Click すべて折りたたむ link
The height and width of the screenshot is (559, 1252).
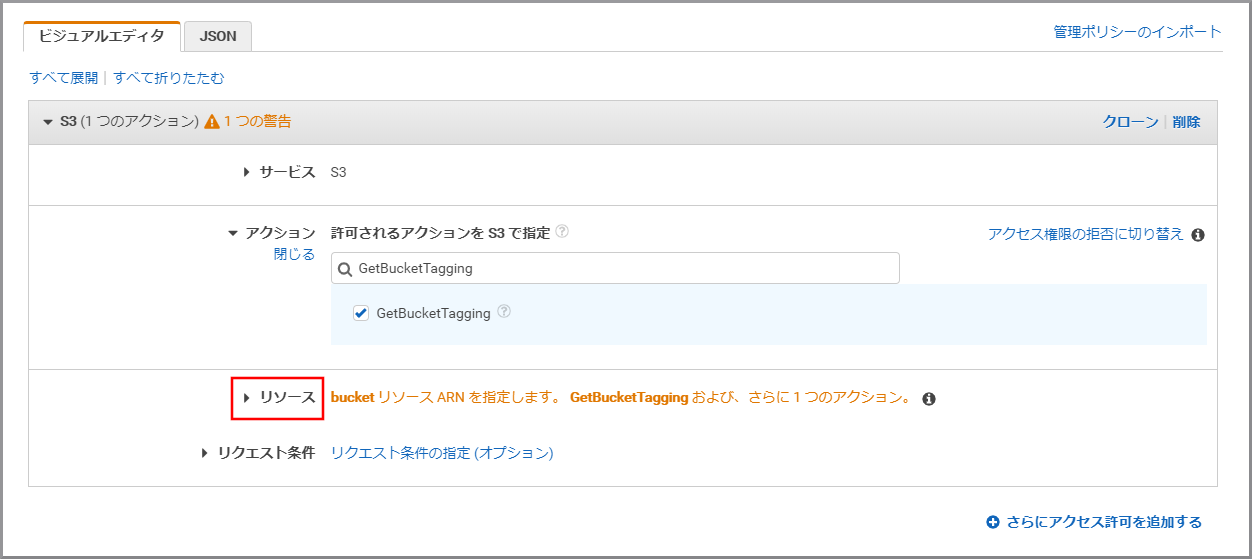(x=169, y=77)
